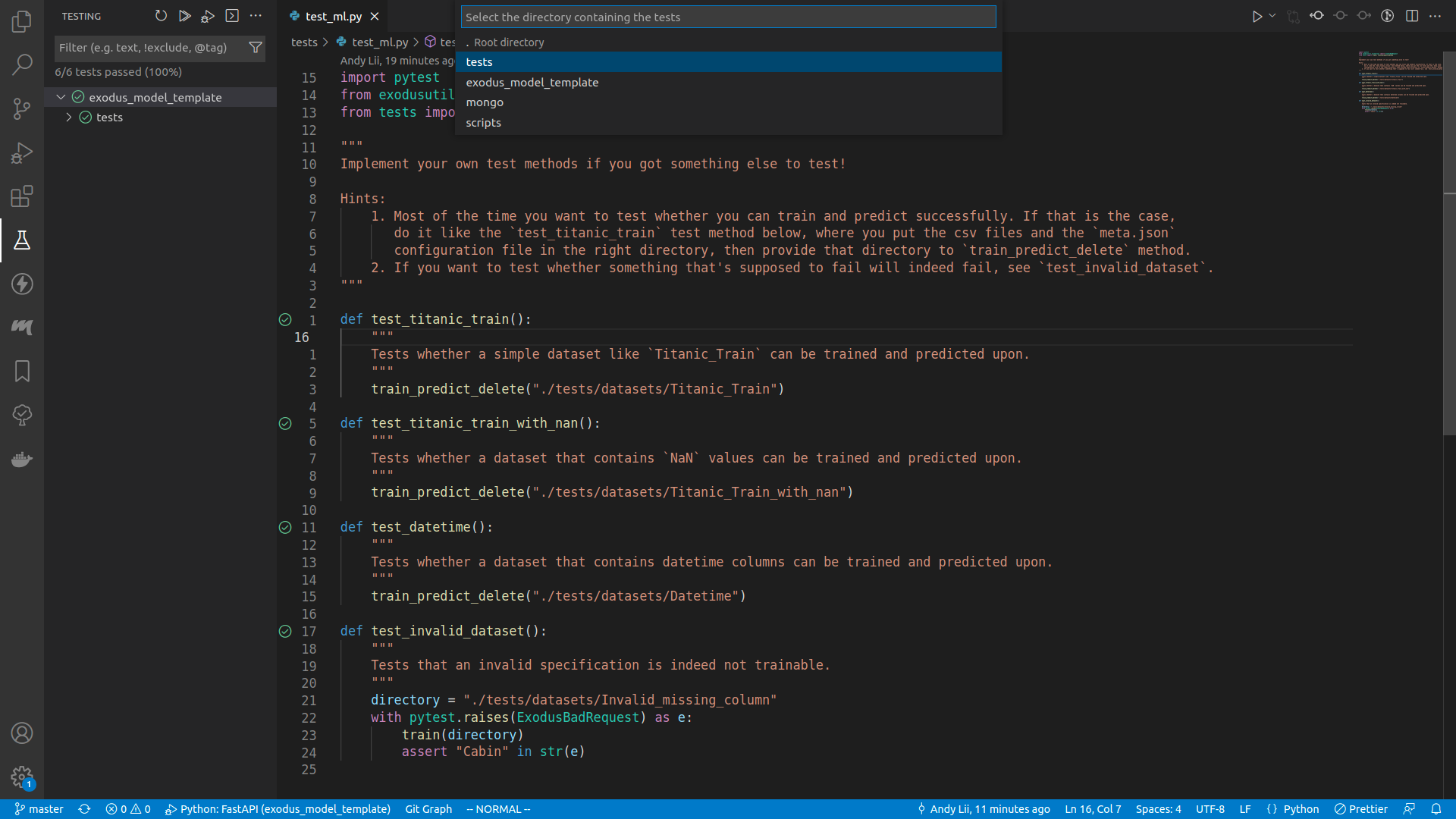Show test output terminal icon
This screenshot has height=819, width=1456.
coord(232,16)
